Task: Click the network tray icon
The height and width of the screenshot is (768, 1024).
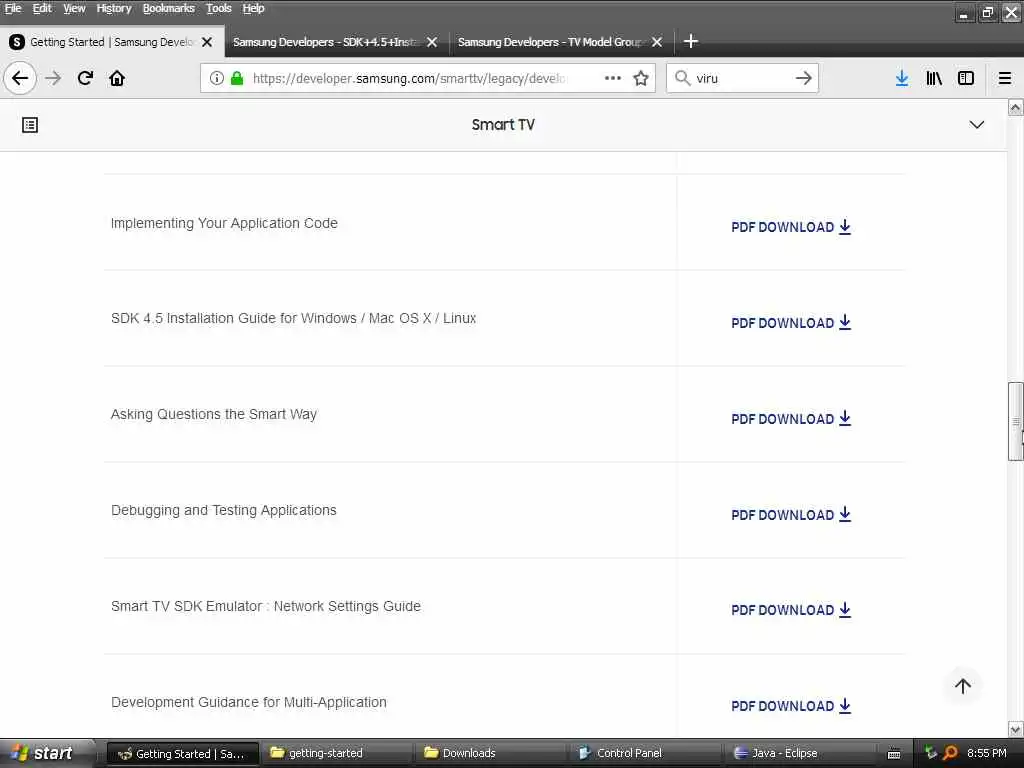Action: pyautogui.click(x=931, y=753)
